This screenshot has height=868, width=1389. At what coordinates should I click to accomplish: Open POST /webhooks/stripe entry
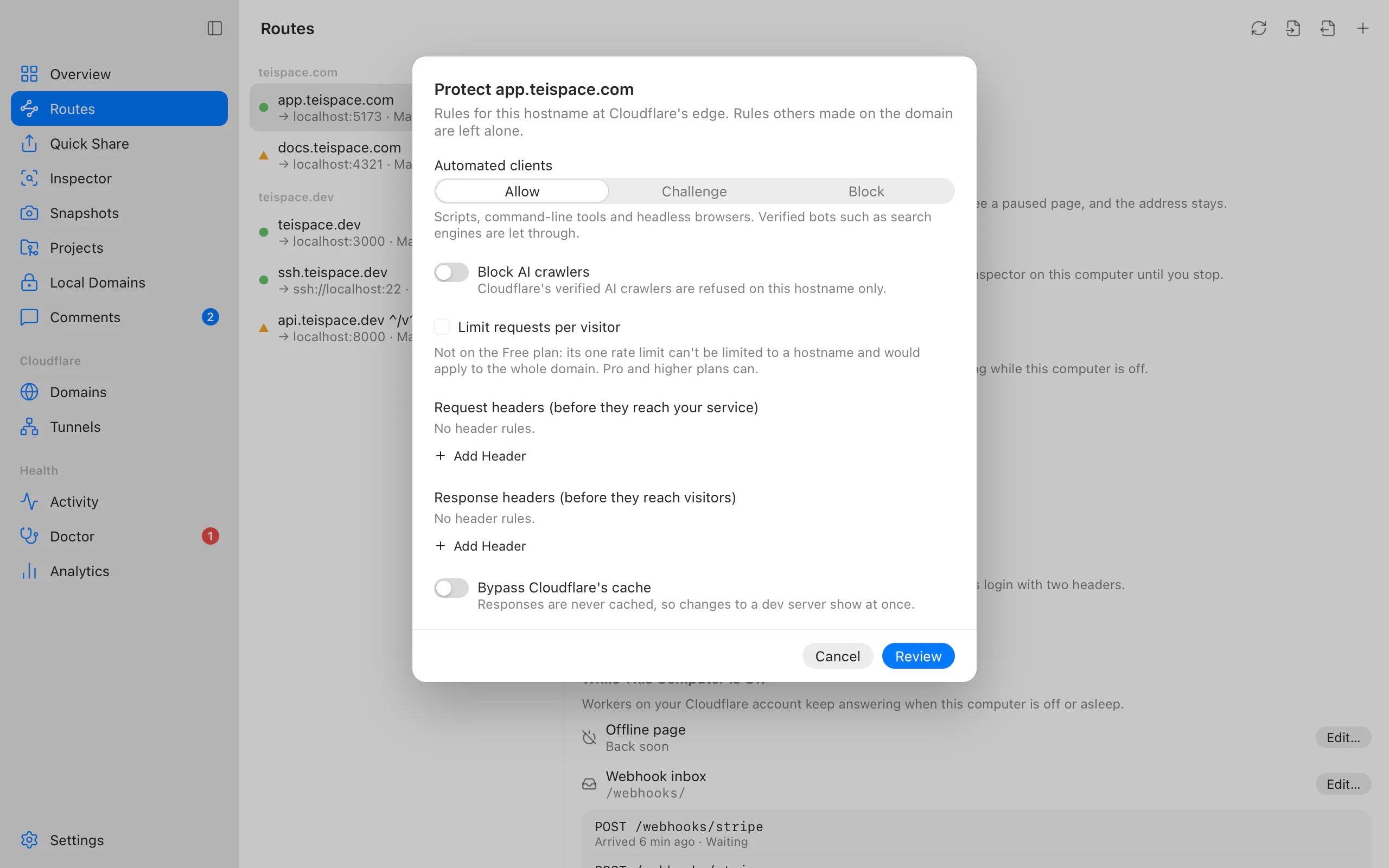pos(976,834)
